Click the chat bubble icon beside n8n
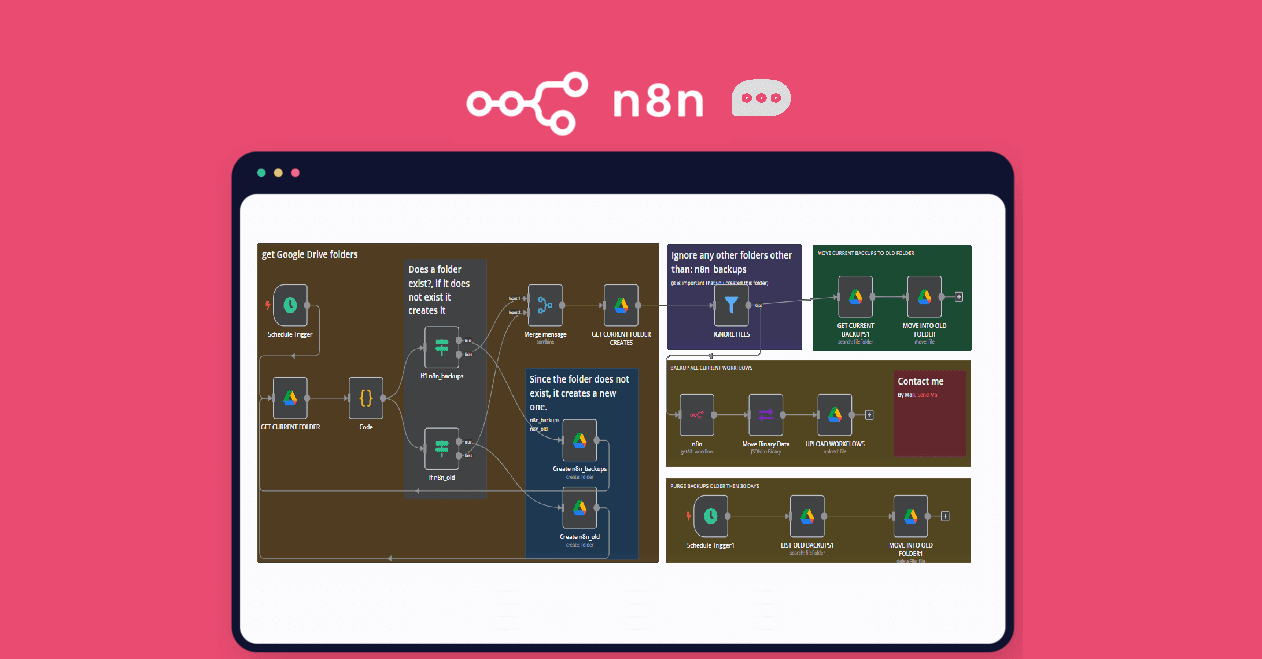1262x659 pixels. click(761, 99)
